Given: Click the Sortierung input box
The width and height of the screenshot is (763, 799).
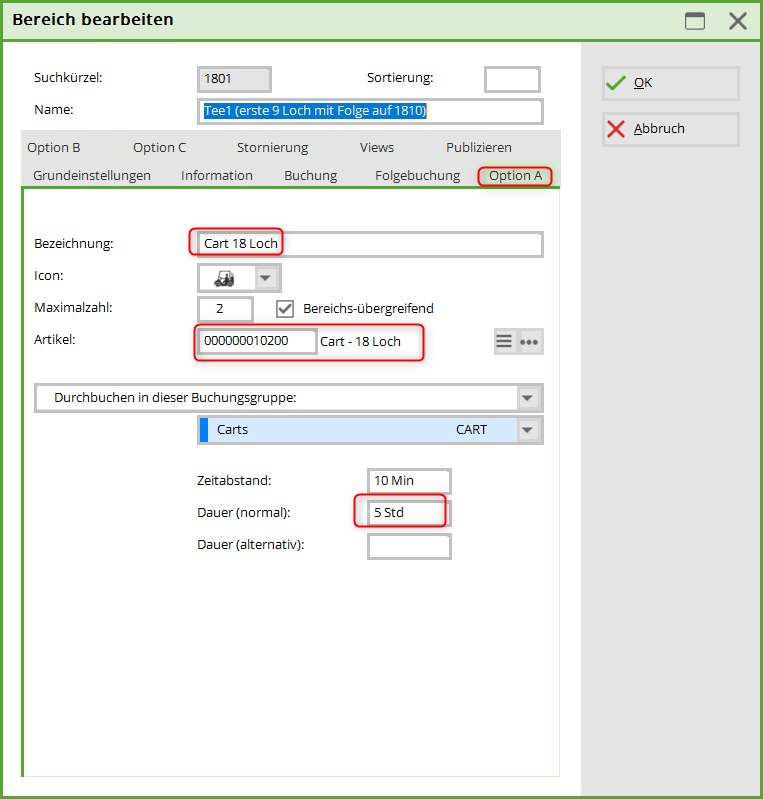Looking at the screenshot, I should point(512,79).
